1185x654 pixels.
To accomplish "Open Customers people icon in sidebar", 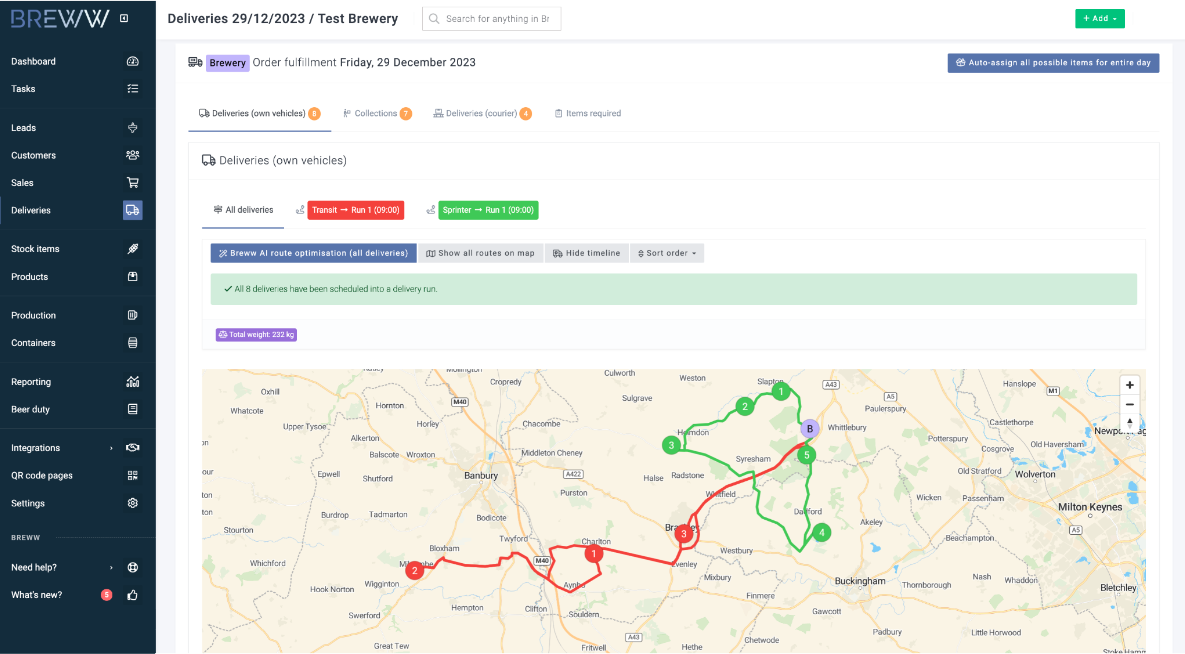I will point(132,155).
